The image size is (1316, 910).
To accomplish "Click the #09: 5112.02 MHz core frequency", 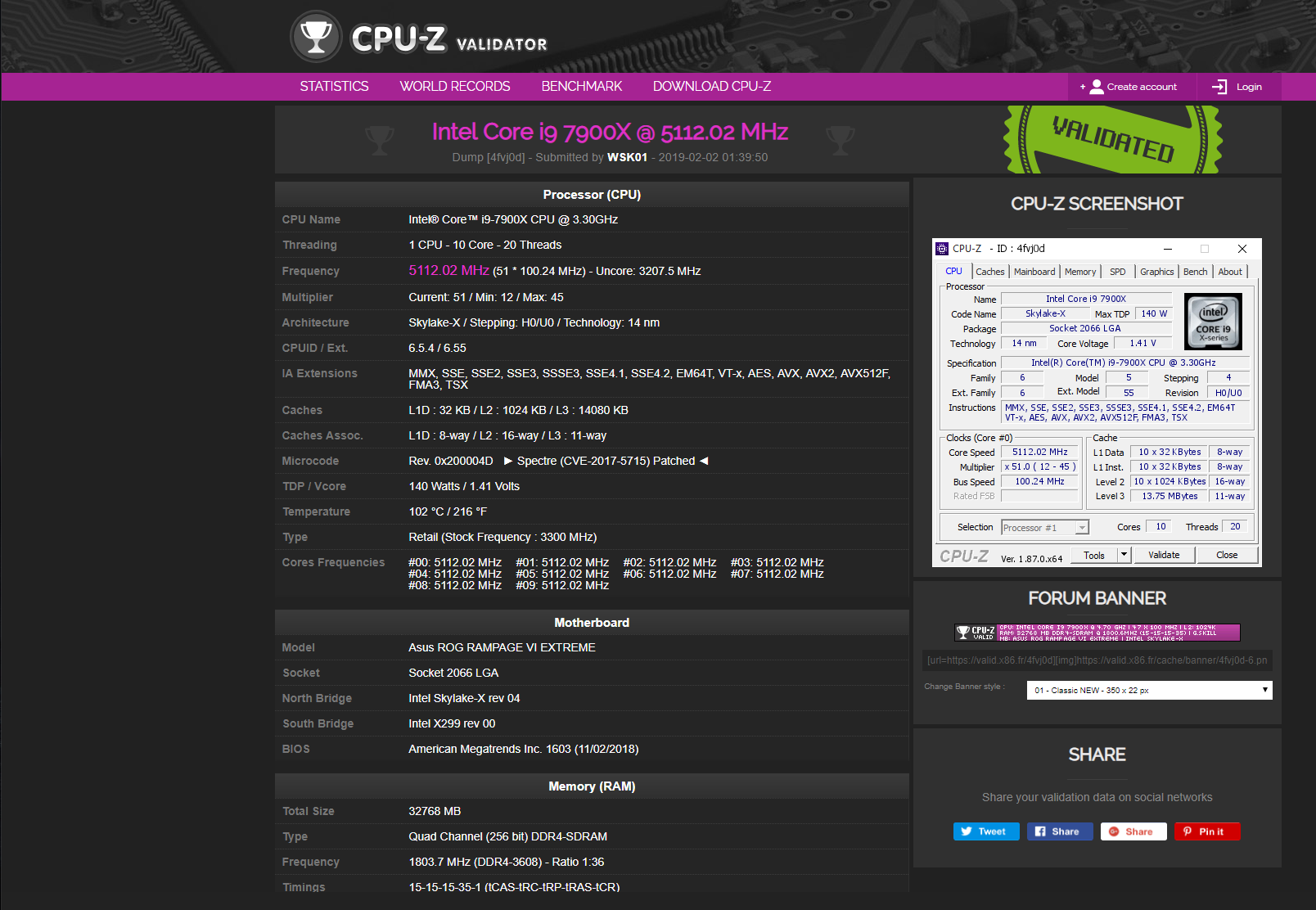I will tap(562, 585).
